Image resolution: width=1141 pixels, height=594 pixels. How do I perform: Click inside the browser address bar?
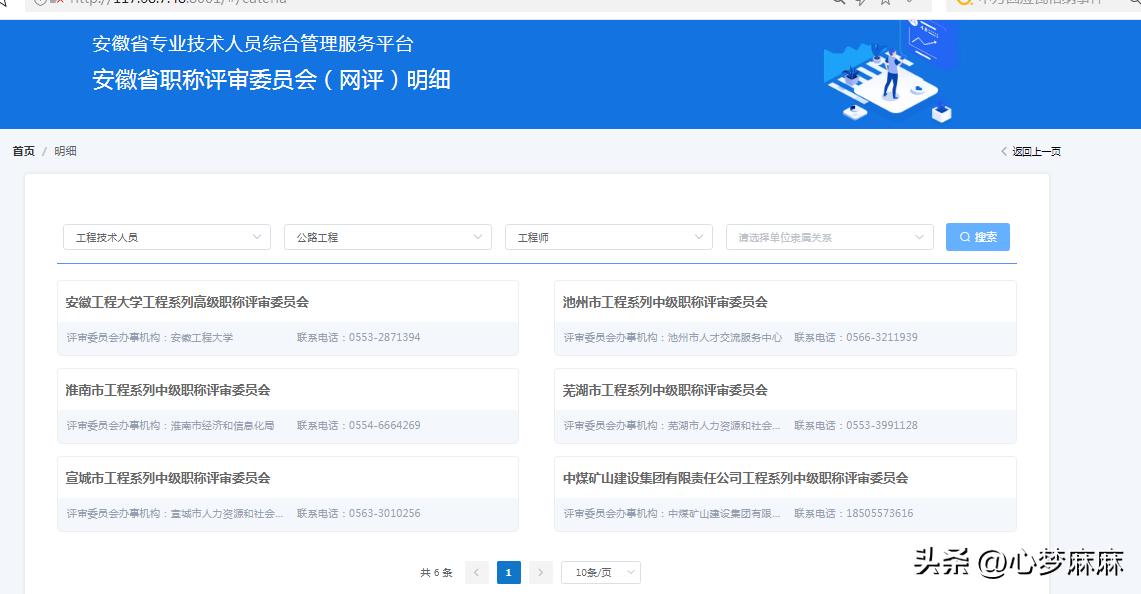coord(400,4)
